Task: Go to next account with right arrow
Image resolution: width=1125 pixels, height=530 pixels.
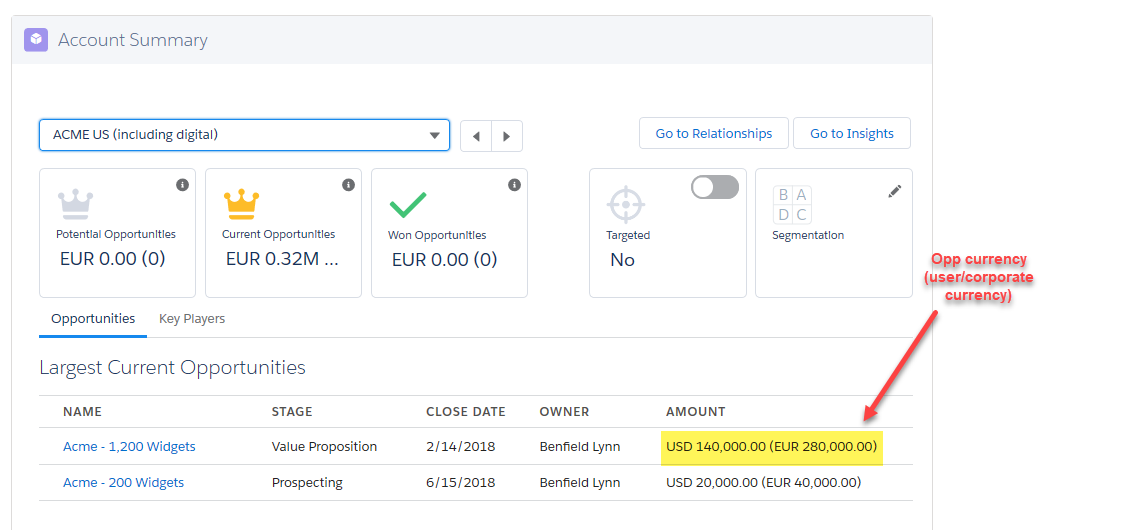Action: tap(507, 136)
